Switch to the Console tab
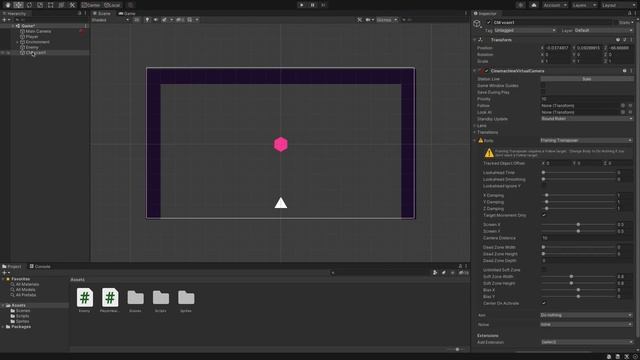 point(40,266)
